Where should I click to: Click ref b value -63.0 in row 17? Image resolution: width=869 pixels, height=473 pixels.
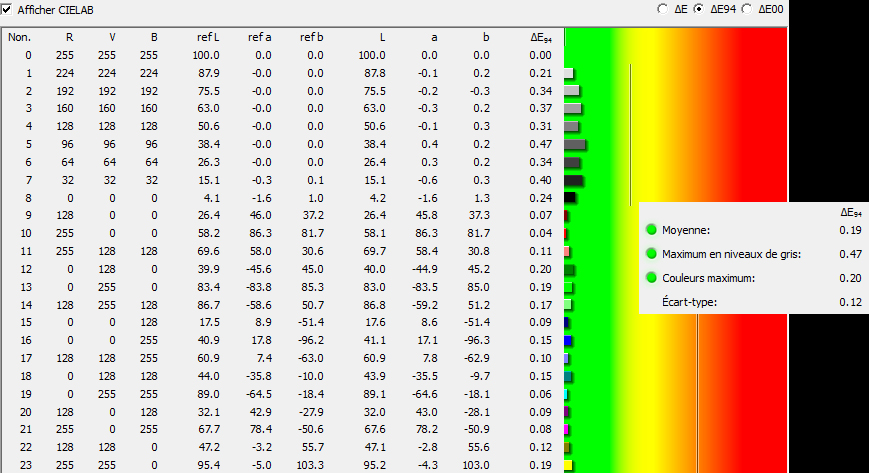coord(310,358)
